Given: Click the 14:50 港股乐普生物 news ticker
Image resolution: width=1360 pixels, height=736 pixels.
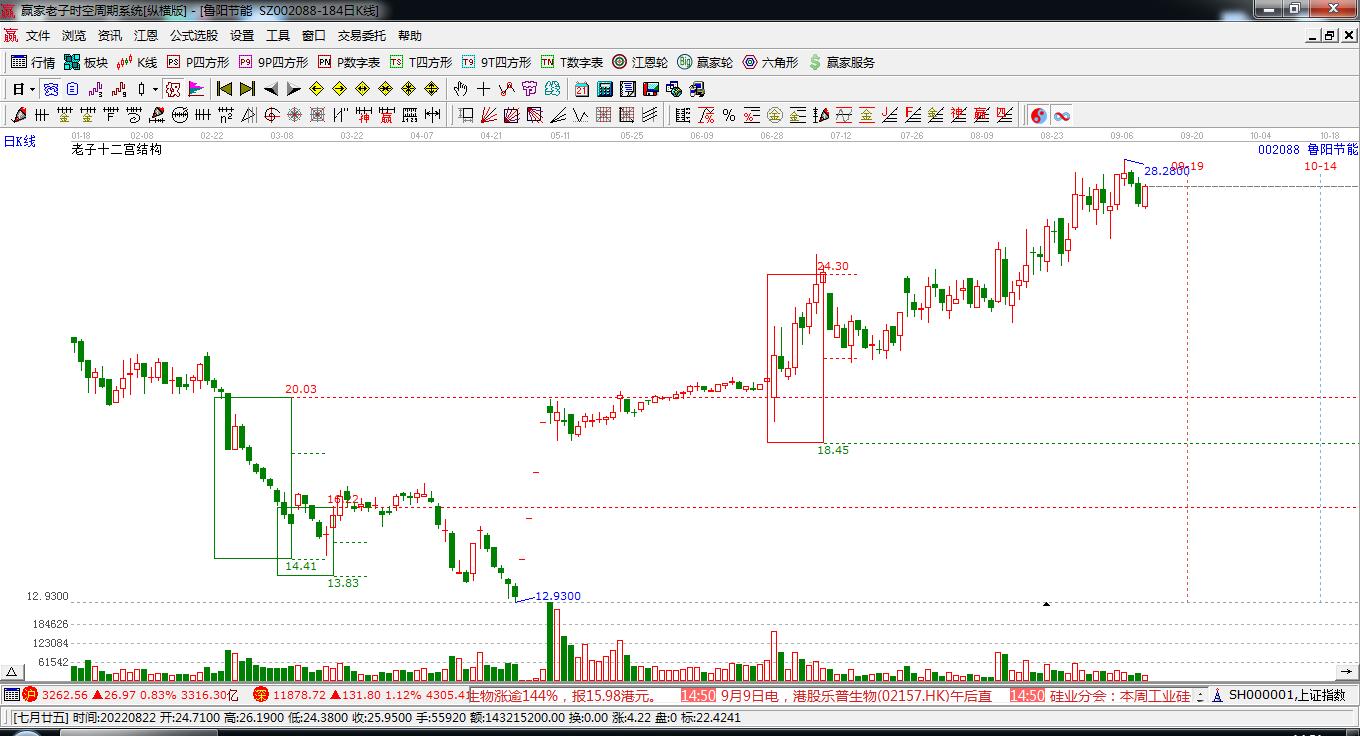Looking at the screenshot, I should [x=836, y=695].
